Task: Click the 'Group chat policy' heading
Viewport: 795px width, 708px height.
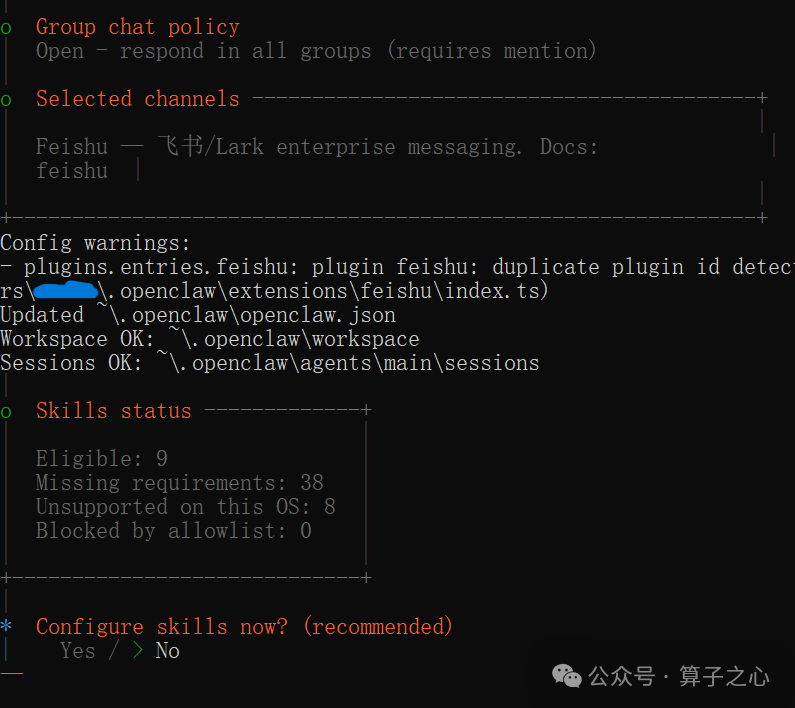Action: [137, 27]
